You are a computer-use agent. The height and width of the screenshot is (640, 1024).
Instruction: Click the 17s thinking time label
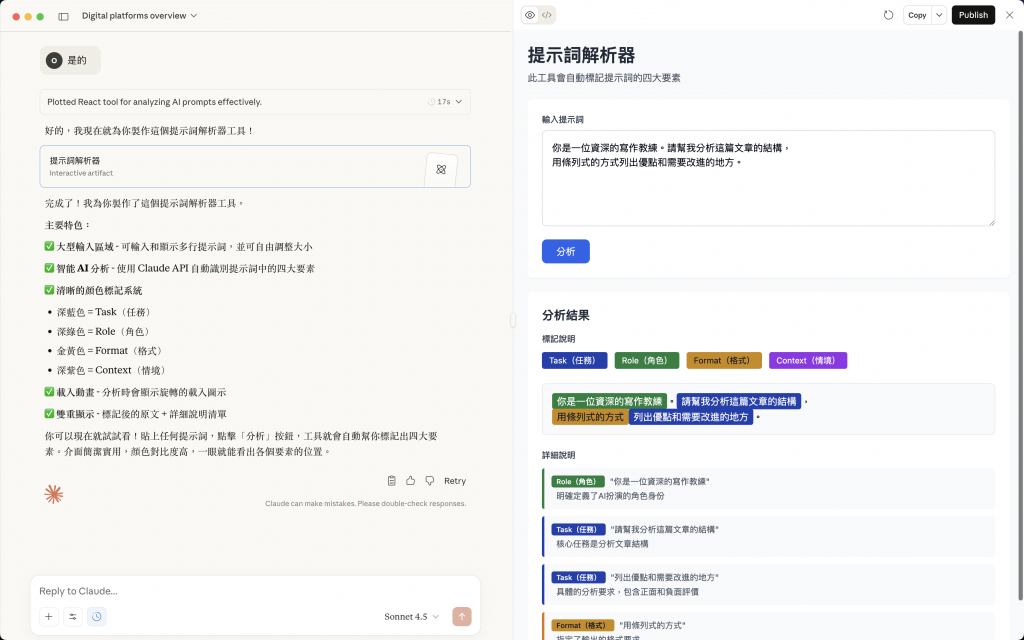pyautogui.click(x=443, y=102)
